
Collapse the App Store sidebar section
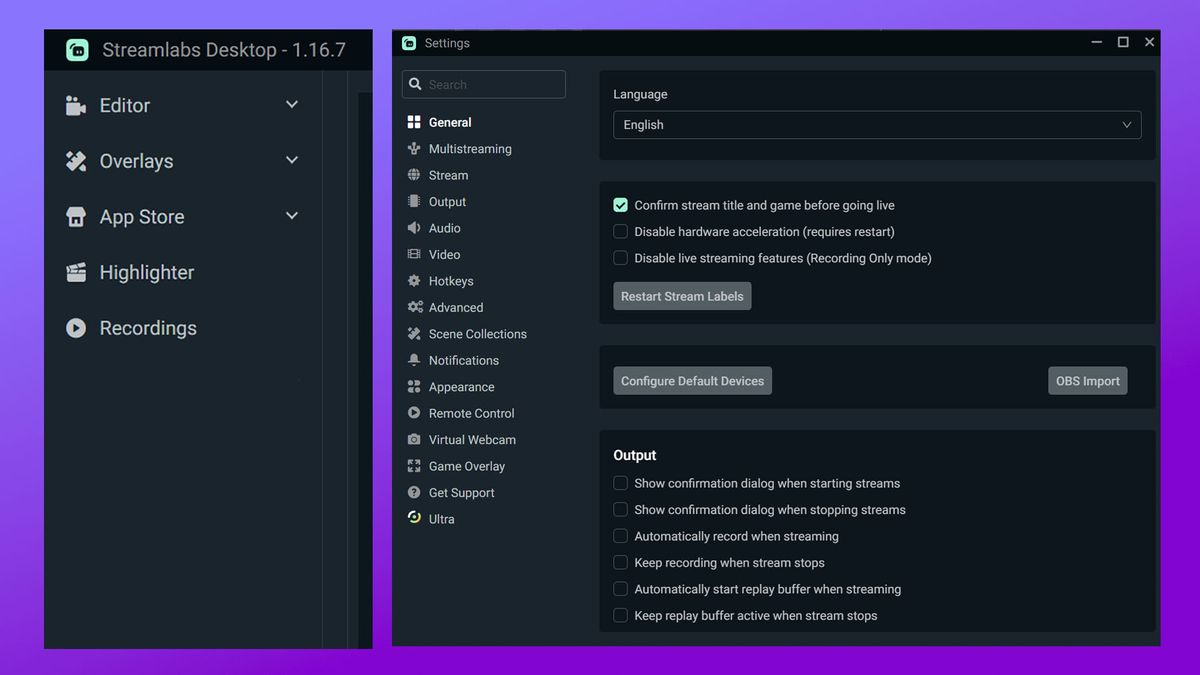292,216
